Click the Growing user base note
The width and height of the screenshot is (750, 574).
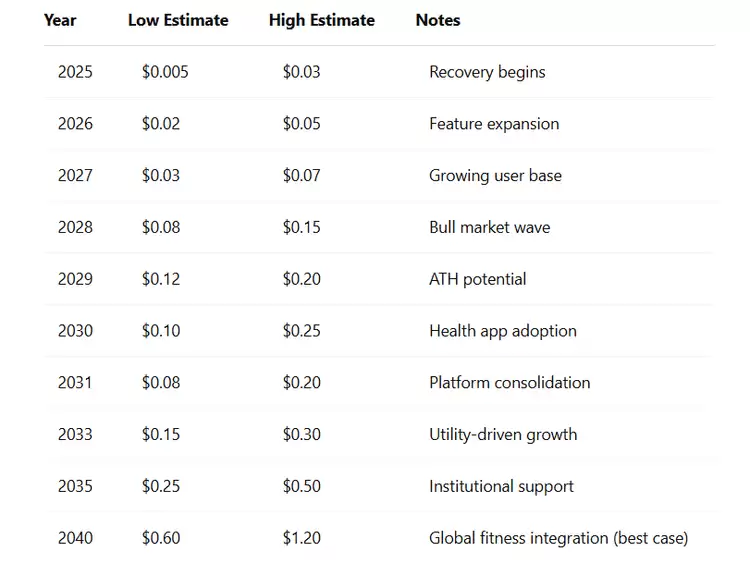point(495,175)
